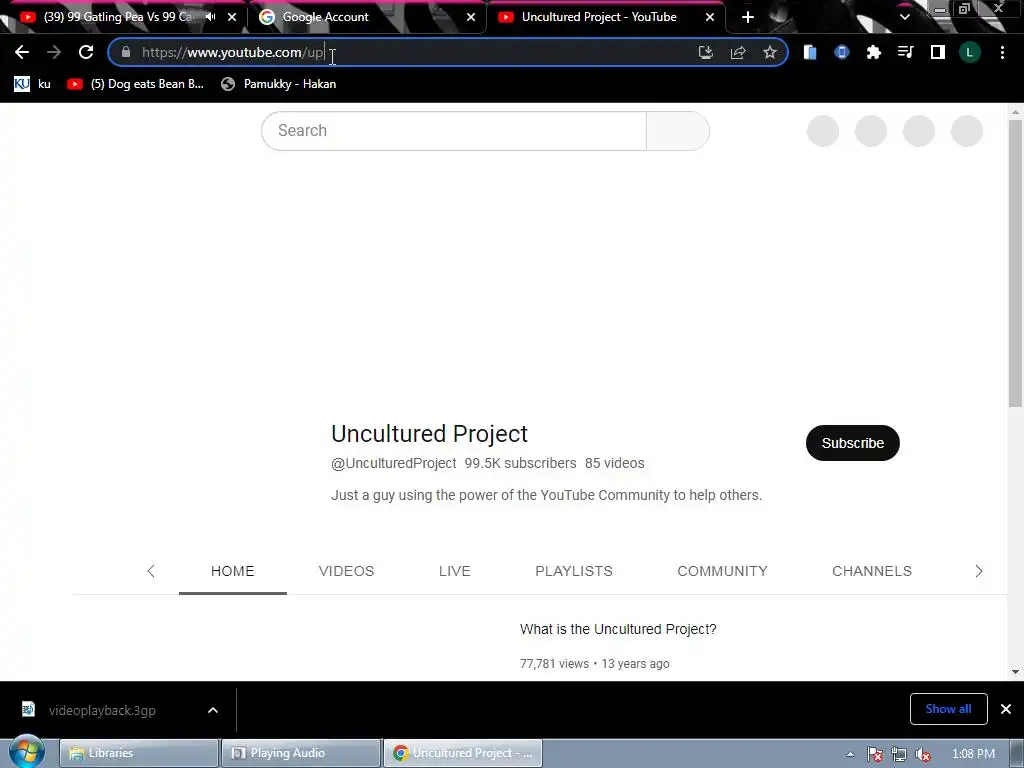
Task: Click the Uncultured Project channel title
Action: coord(429,434)
